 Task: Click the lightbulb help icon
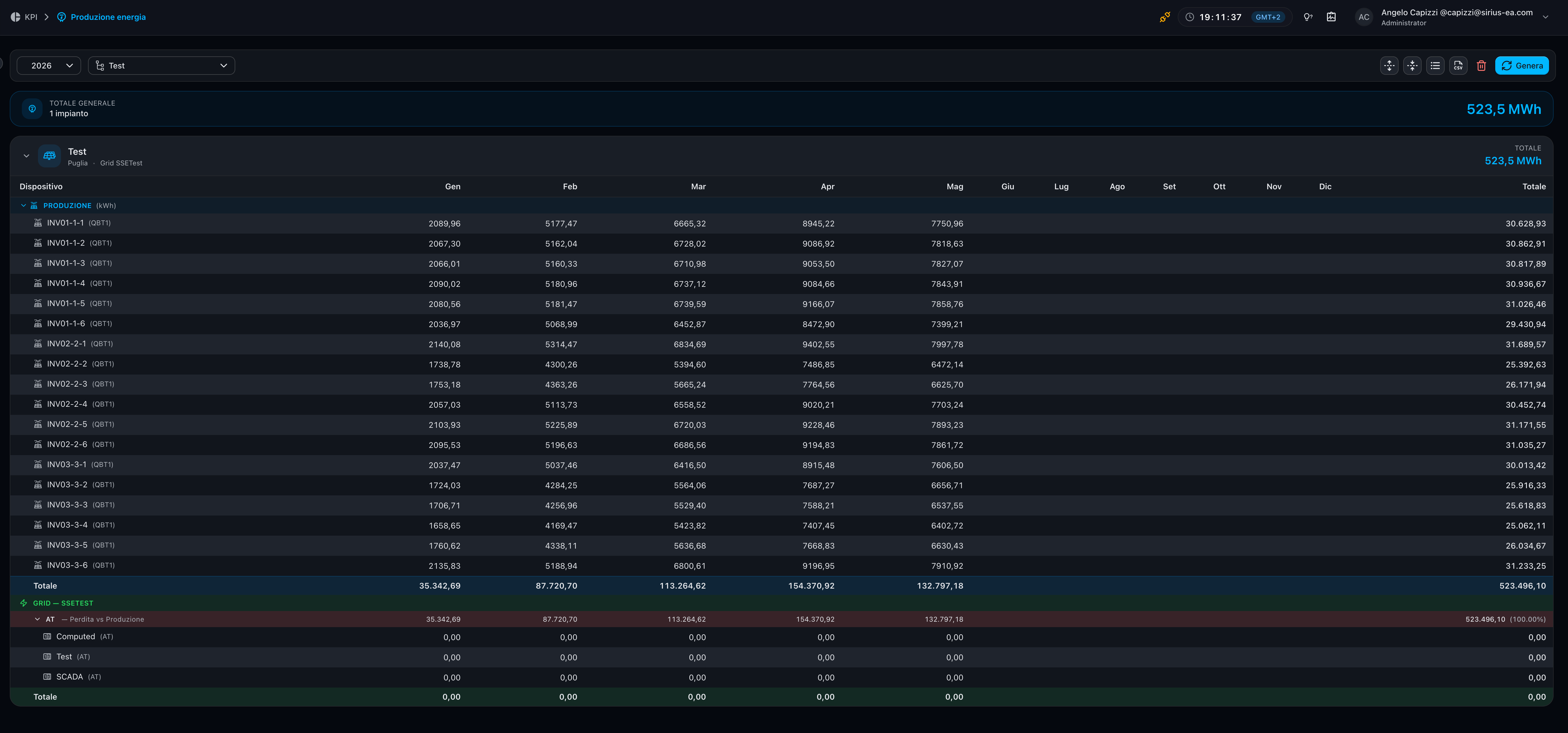click(1307, 17)
